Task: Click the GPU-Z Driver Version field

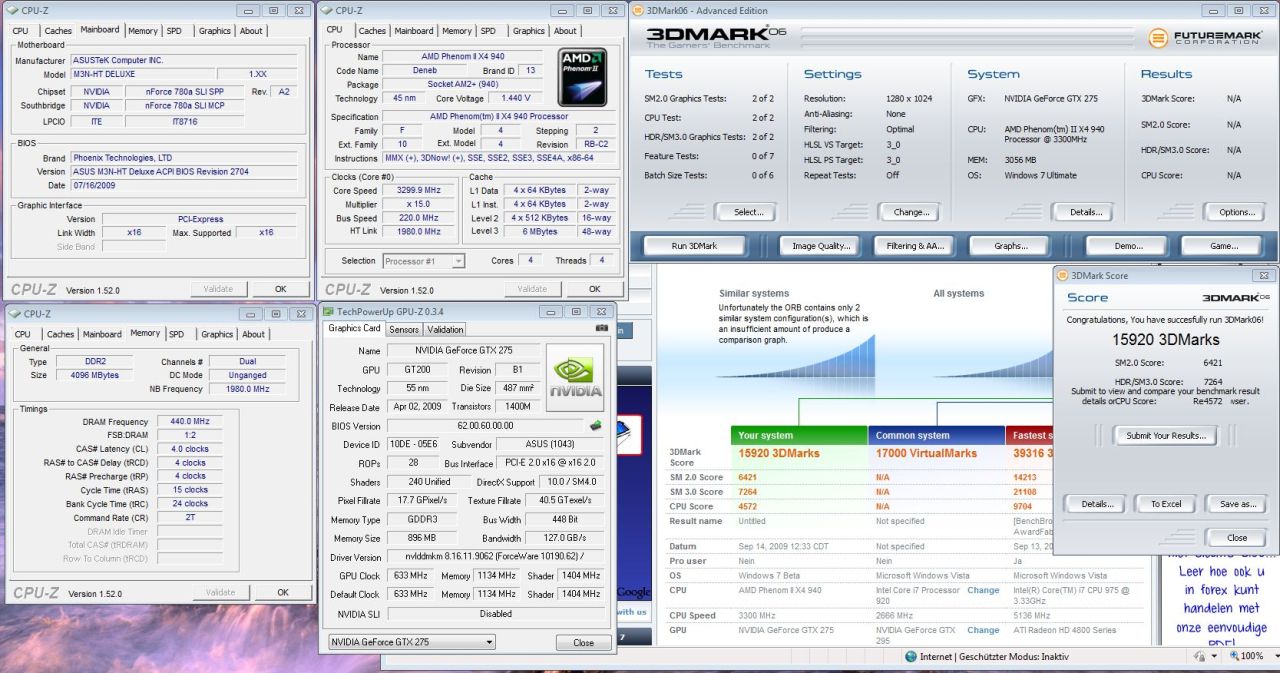Action: (x=495, y=557)
